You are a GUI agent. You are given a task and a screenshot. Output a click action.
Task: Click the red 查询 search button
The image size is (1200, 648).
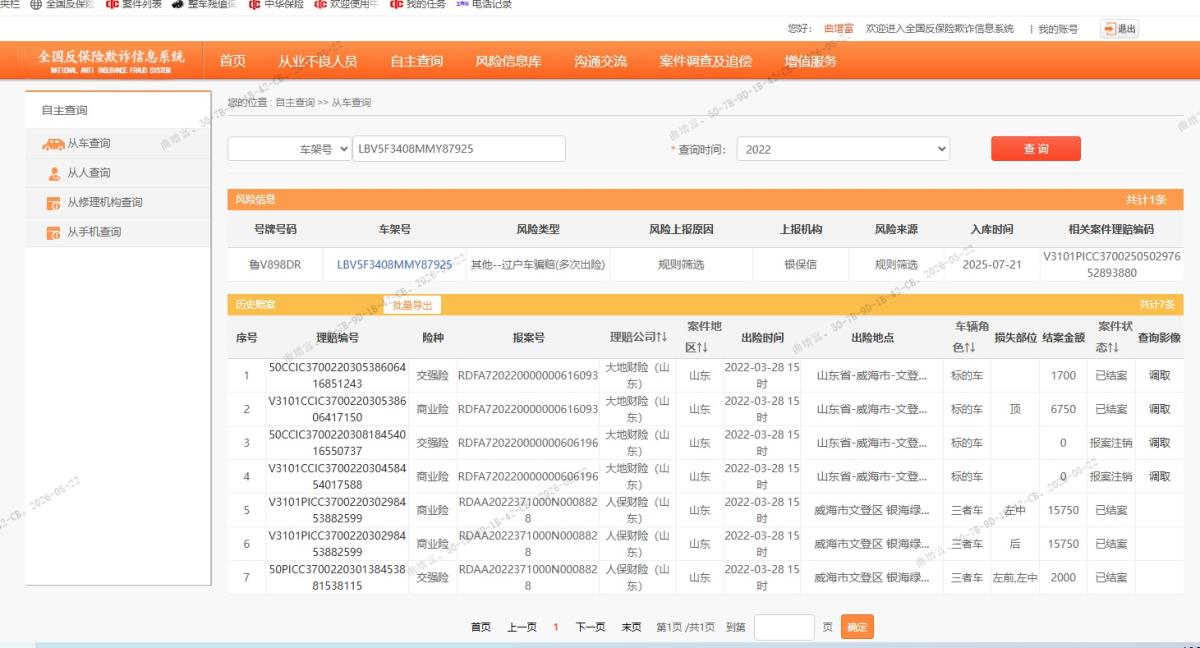(1036, 149)
